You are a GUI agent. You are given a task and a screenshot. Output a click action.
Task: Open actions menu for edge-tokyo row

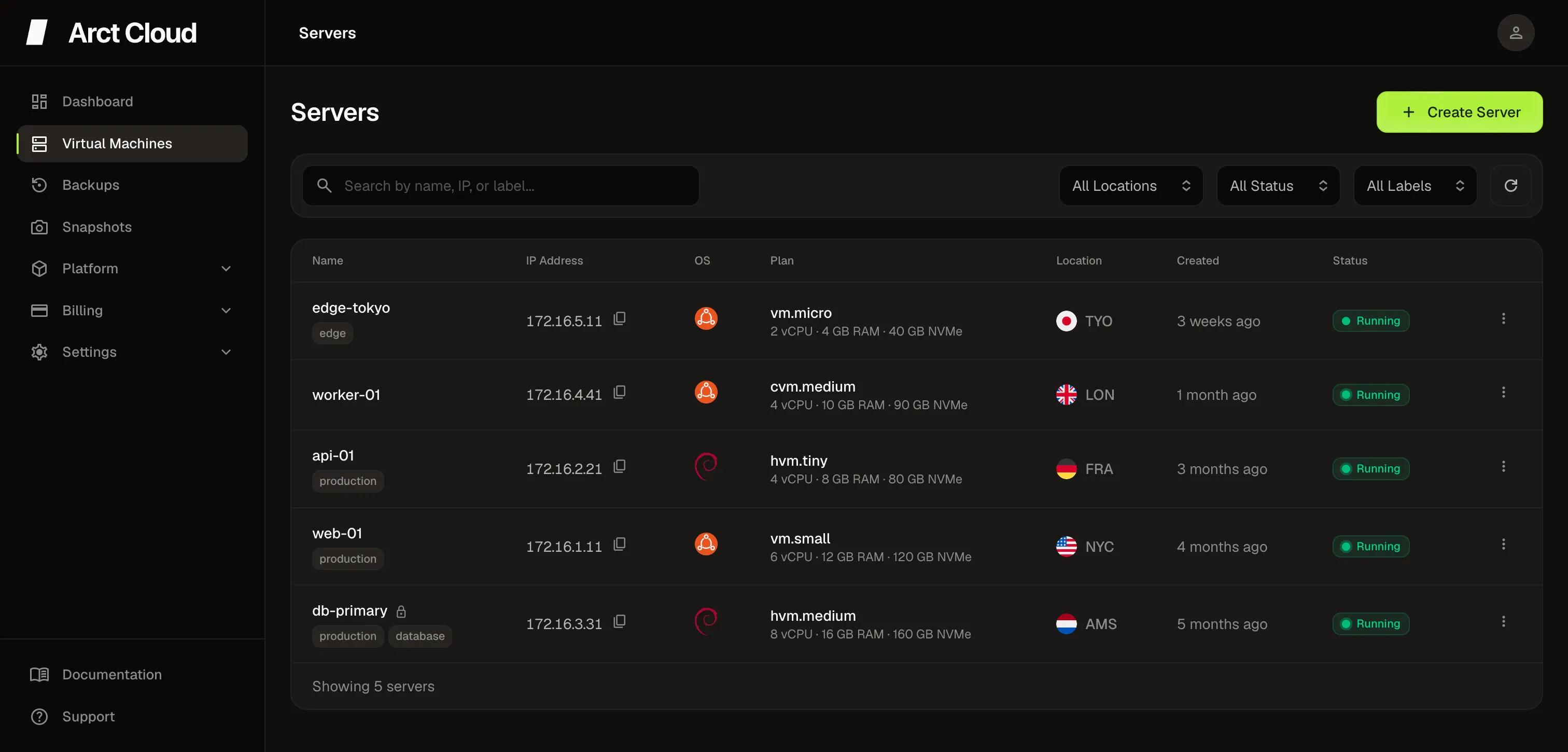point(1503,319)
